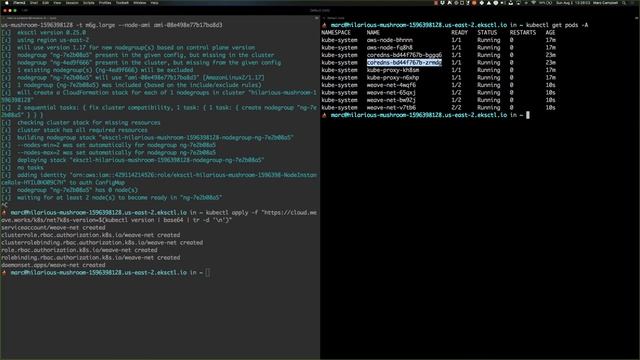Viewport: 640px width, 360px height.
Task: Click the 2/2 ready value for weave-net-v7tb6
Action: click(x=456, y=108)
